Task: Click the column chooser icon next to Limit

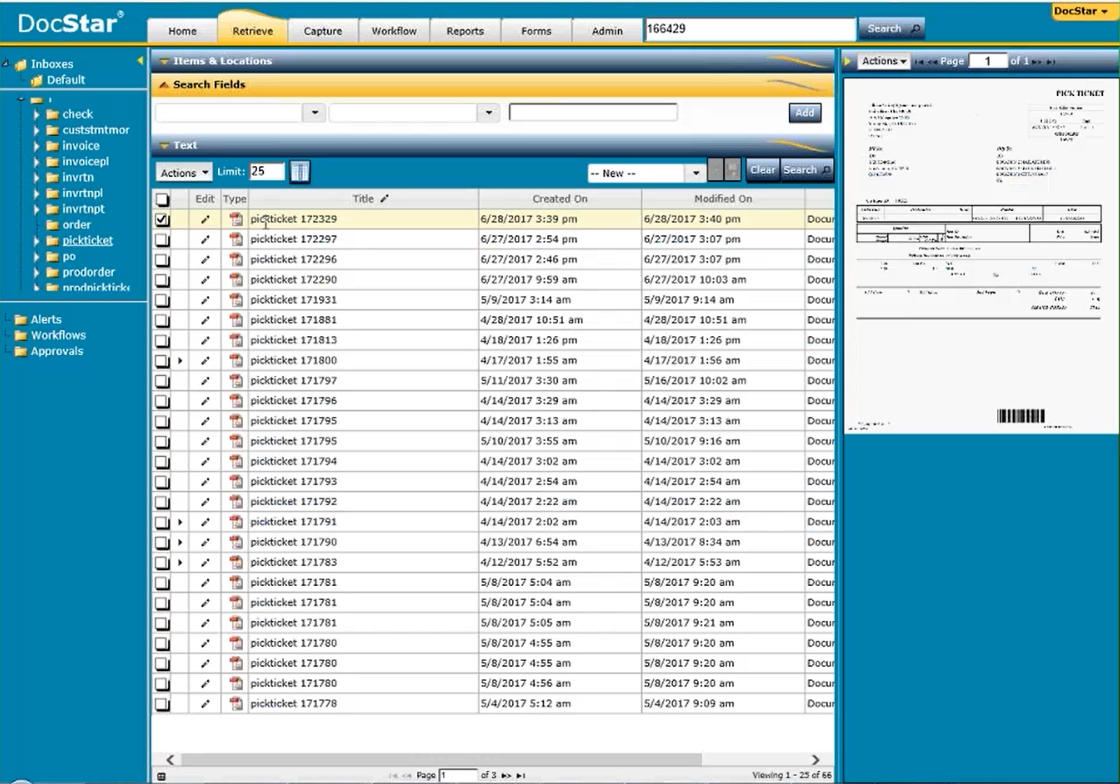Action: coord(300,172)
